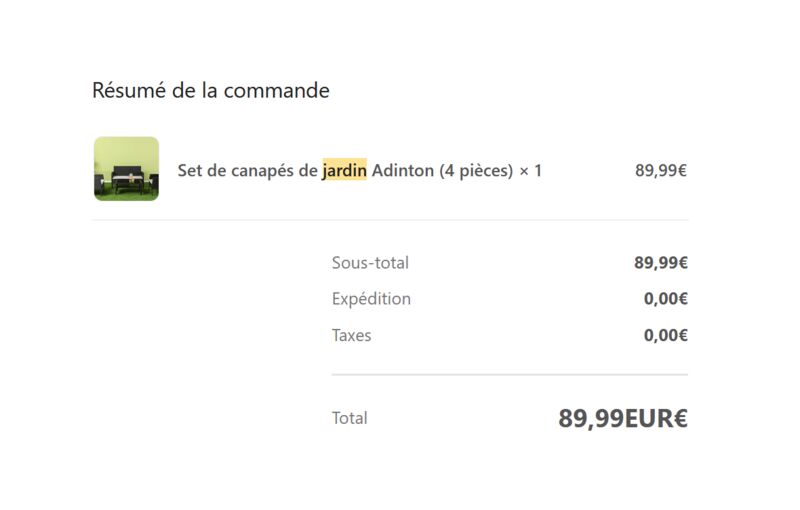Click the word Adinton in the product name
This screenshot has height=510, width=800.
pos(403,170)
